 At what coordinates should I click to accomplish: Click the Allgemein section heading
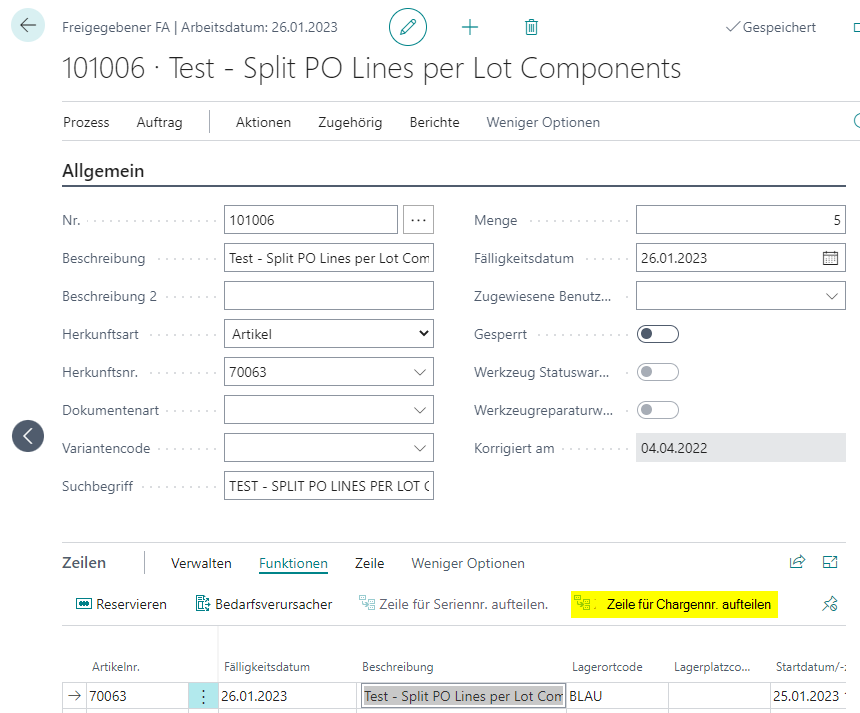pos(103,171)
